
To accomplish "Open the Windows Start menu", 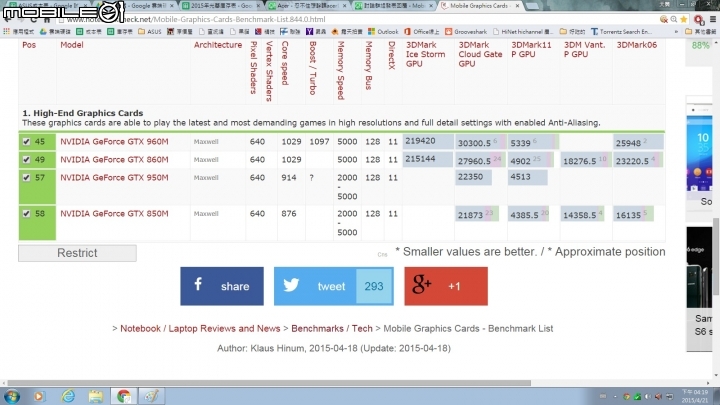I will click(x=11, y=396).
